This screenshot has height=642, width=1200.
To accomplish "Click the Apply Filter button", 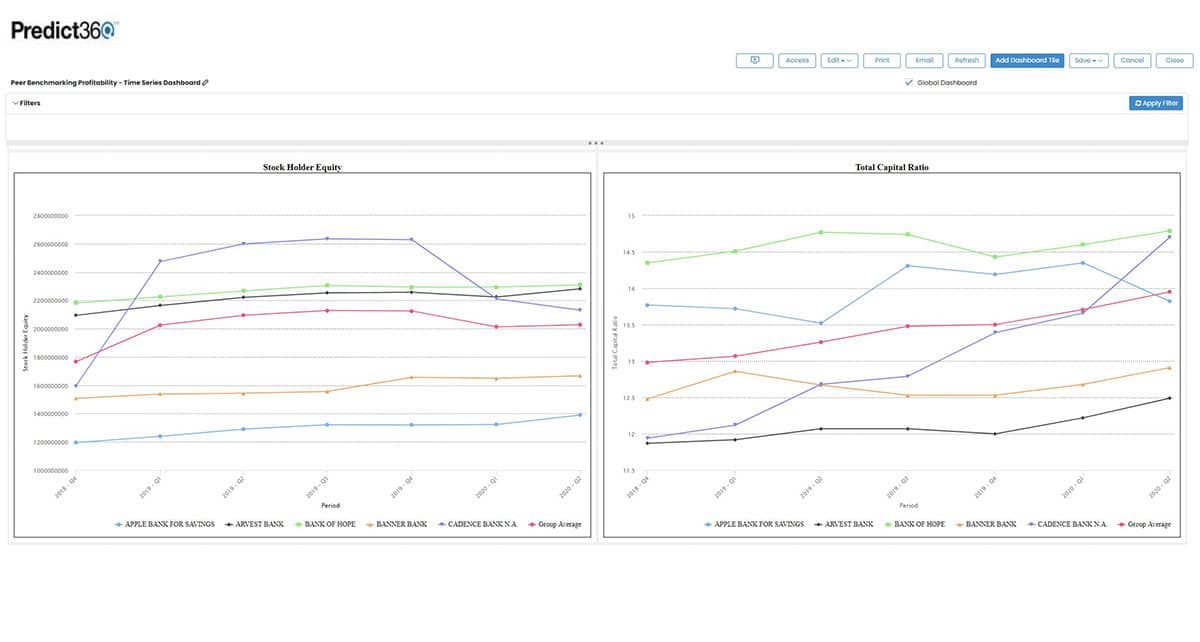I will click(1156, 103).
